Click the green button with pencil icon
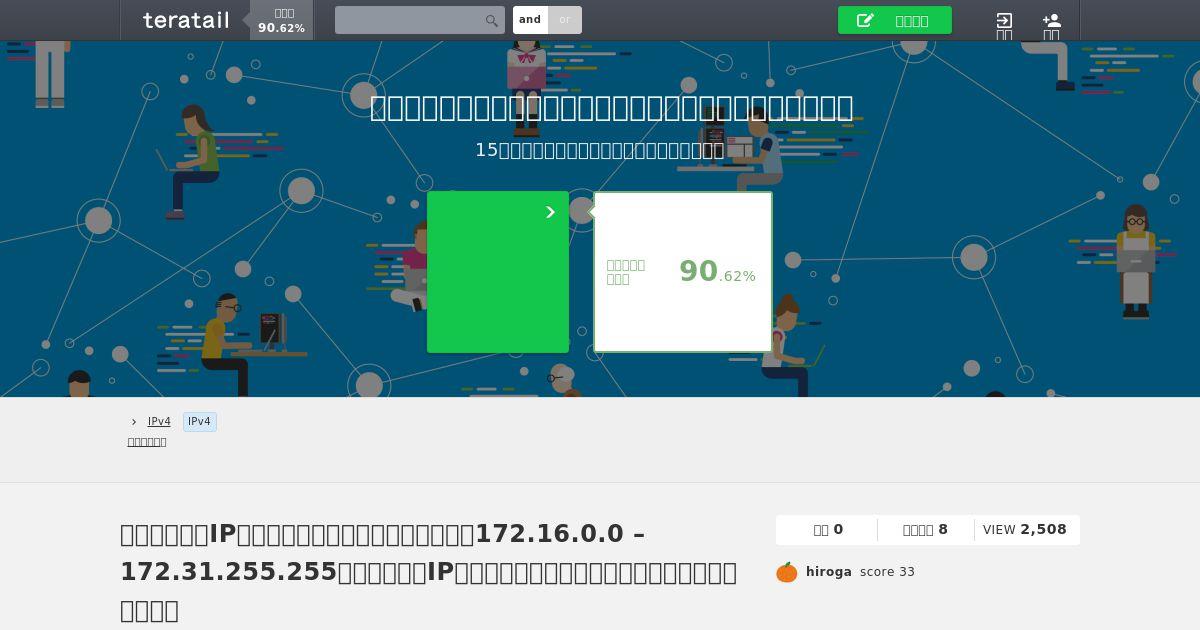The image size is (1200, 630). 895,20
